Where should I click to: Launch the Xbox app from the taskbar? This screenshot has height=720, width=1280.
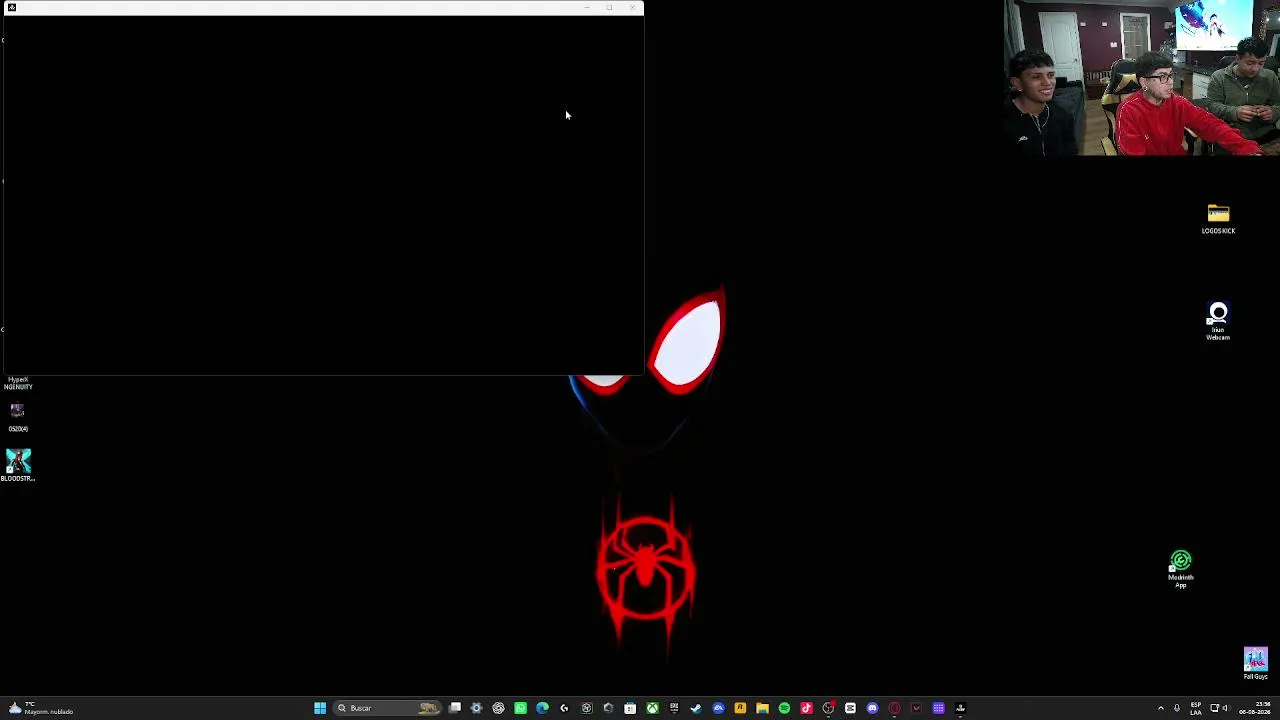point(652,708)
